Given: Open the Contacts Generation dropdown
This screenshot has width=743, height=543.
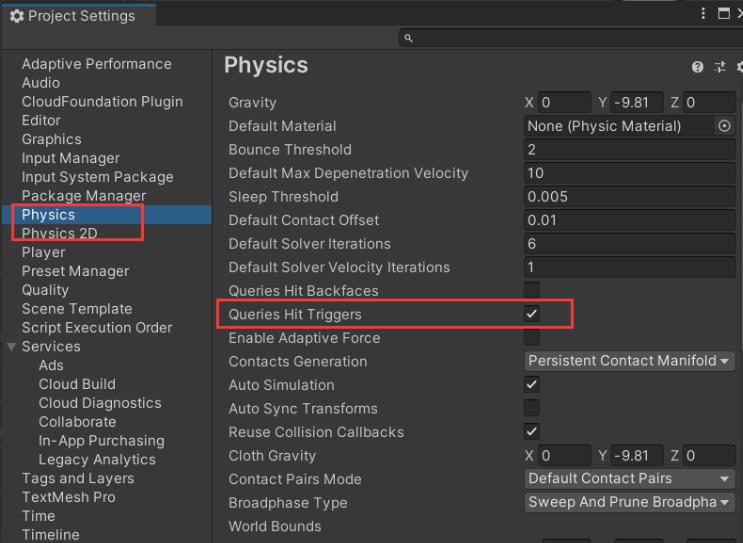Looking at the screenshot, I should 630,361.
